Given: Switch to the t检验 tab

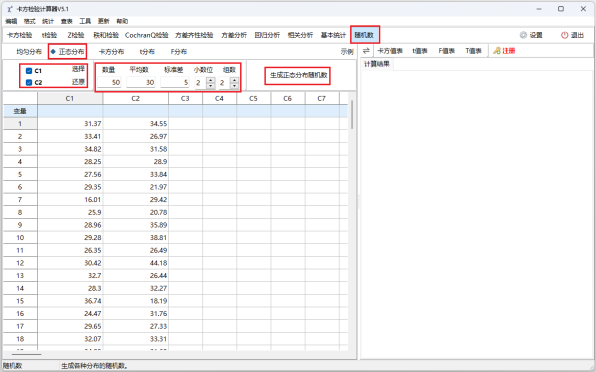Looking at the screenshot, I should pos(49,35).
